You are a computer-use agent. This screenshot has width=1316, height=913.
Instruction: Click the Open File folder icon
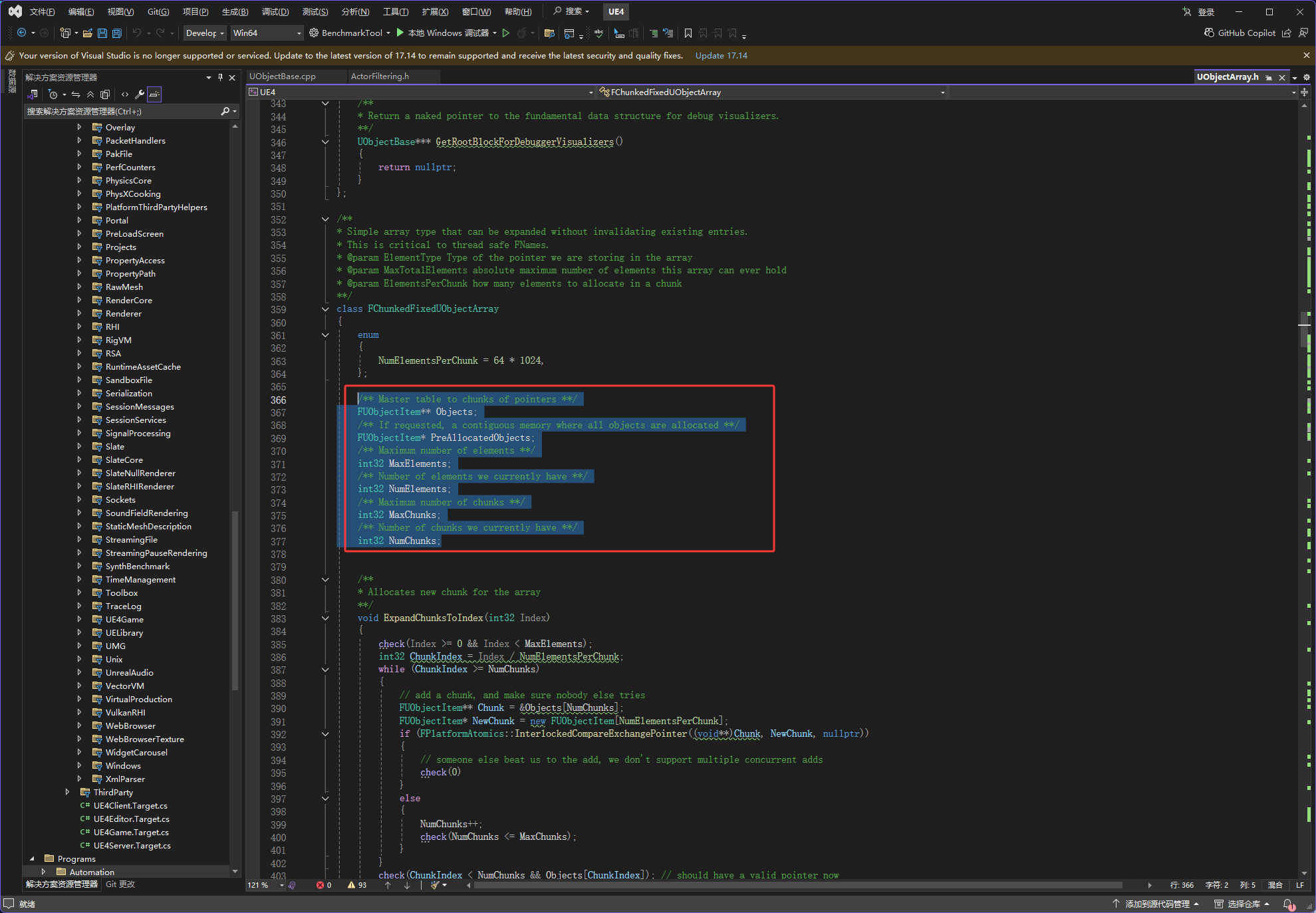87,33
